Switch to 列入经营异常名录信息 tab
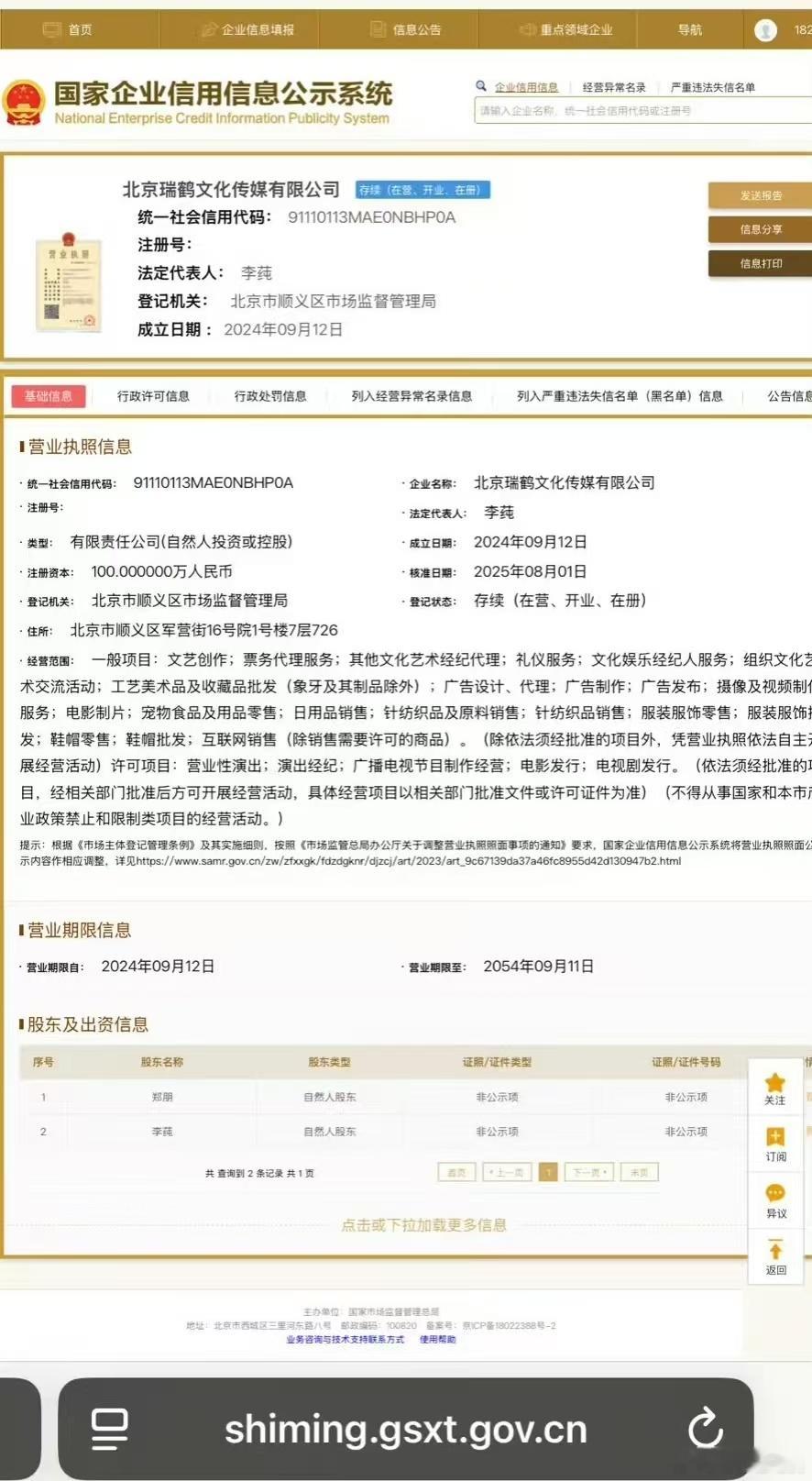This screenshot has width=812, height=1481. 411,396
